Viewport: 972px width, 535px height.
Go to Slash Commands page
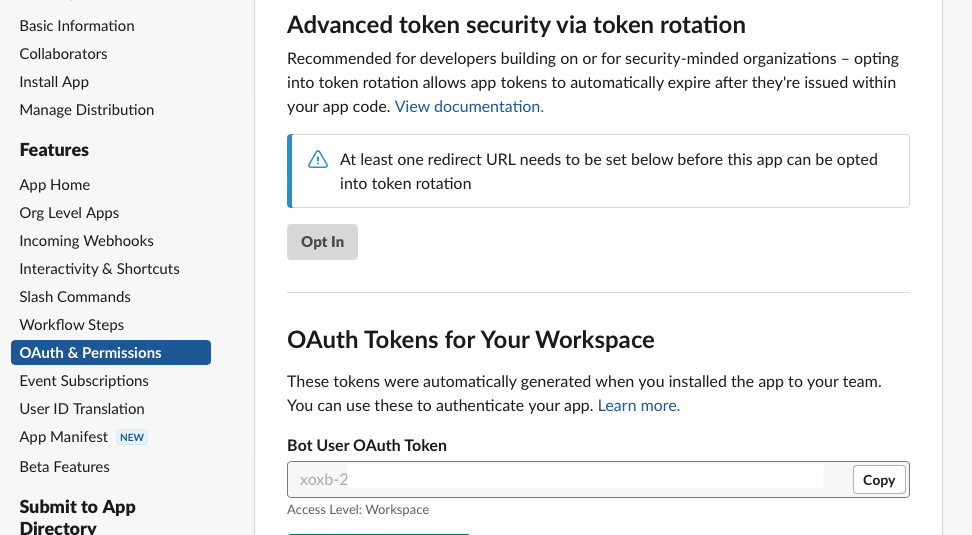point(75,297)
